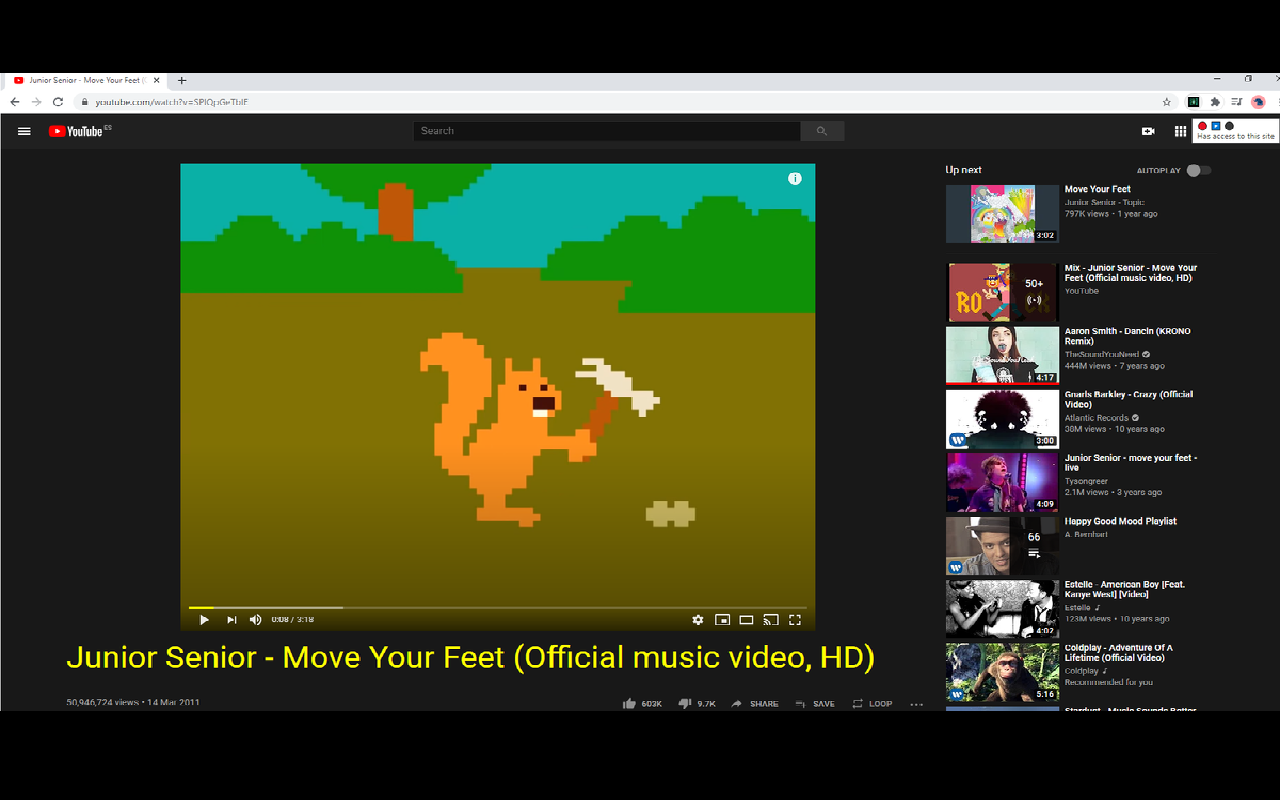Viewport: 1280px width, 800px height.
Task: Like the video with 603K likes
Action: (642, 704)
